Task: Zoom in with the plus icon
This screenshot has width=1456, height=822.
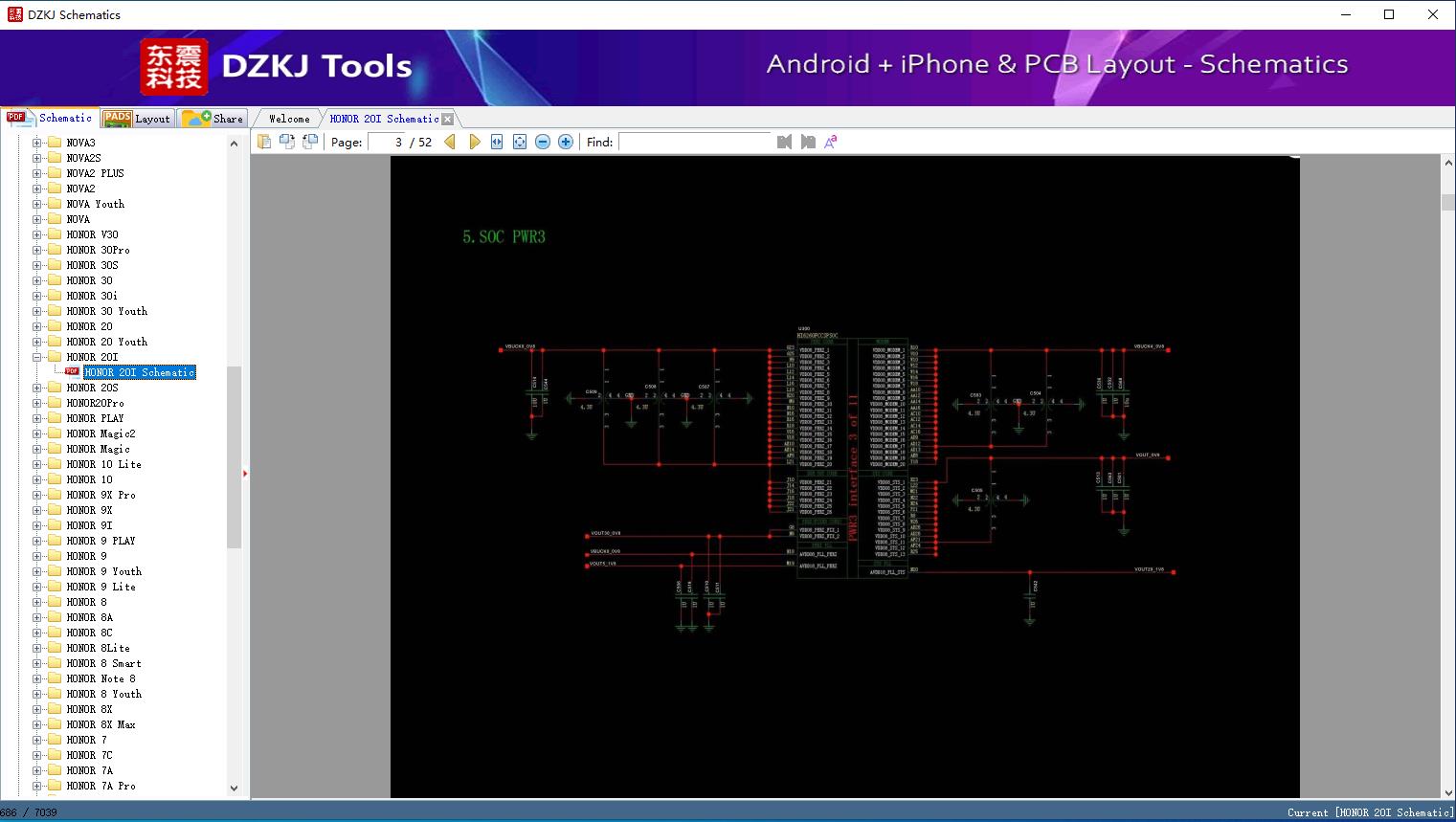Action: [566, 142]
